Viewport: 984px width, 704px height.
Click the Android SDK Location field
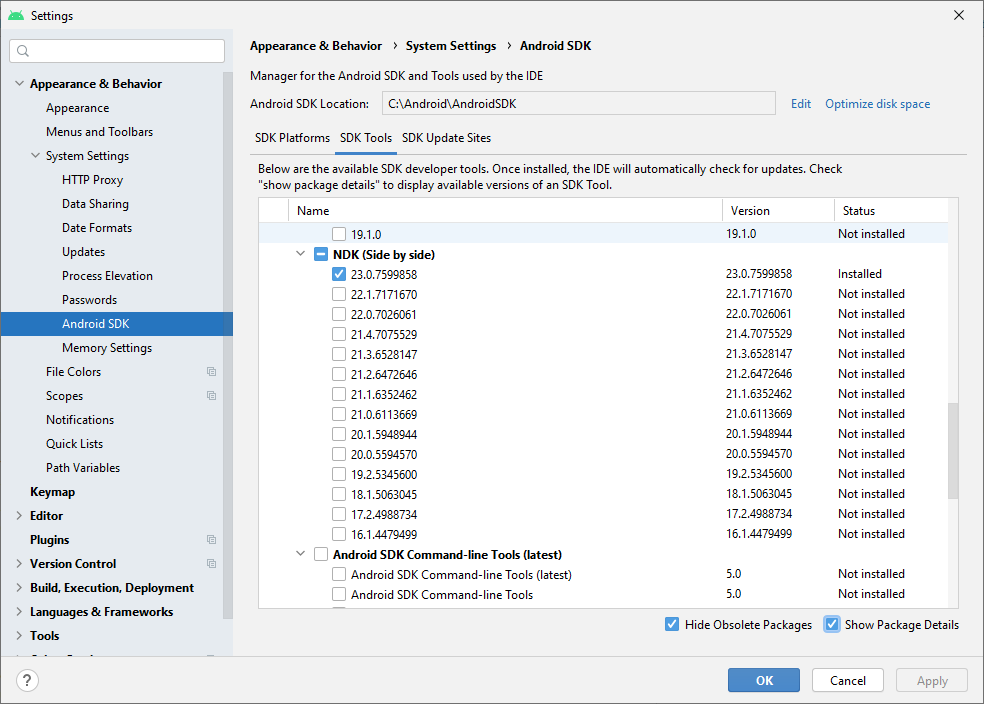[579, 104]
